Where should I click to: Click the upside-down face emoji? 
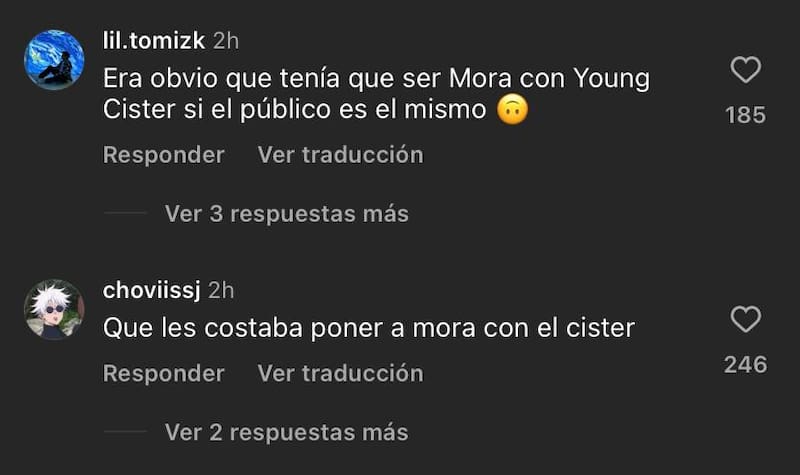512,110
